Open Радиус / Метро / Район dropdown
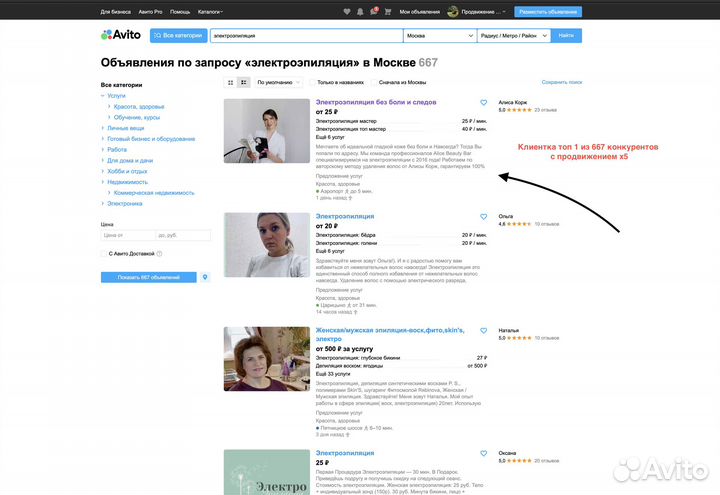The height and width of the screenshot is (495, 720). tap(514, 35)
